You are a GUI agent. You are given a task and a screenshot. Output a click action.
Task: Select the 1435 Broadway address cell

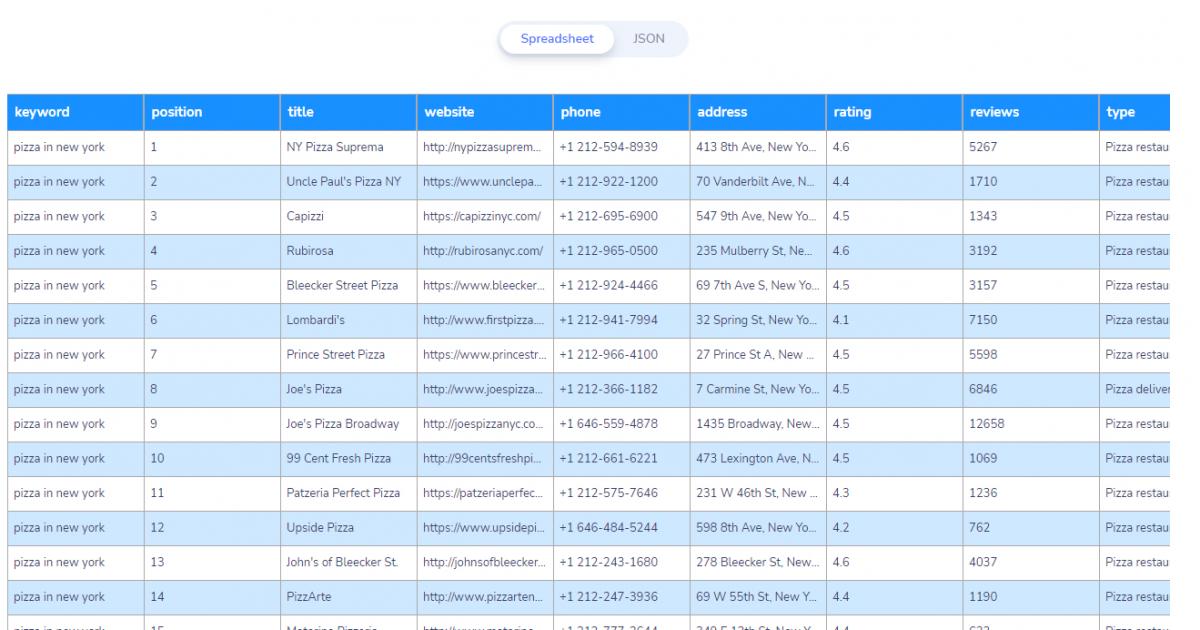coord(758,424)
